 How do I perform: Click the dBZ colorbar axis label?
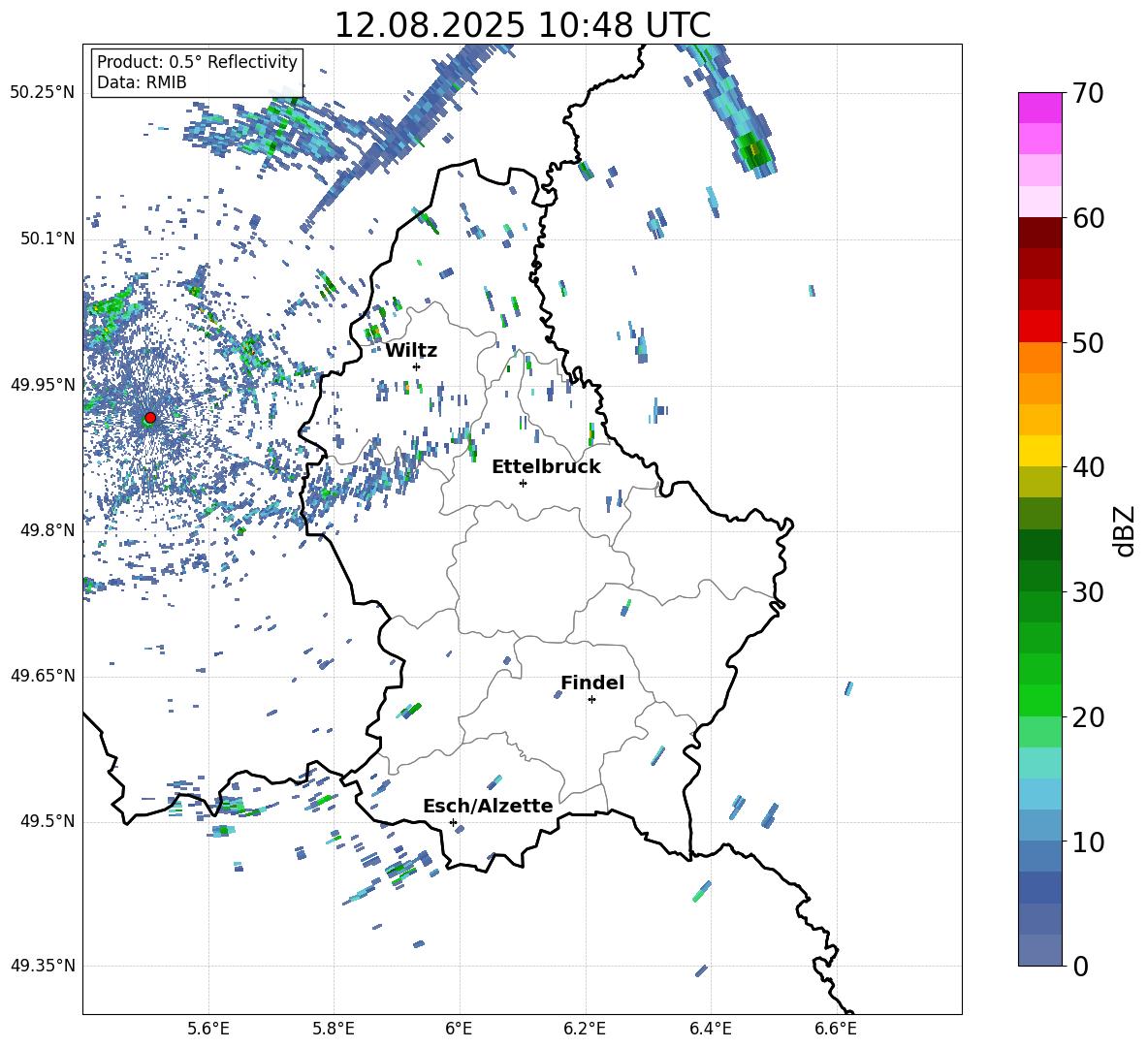1125,530
